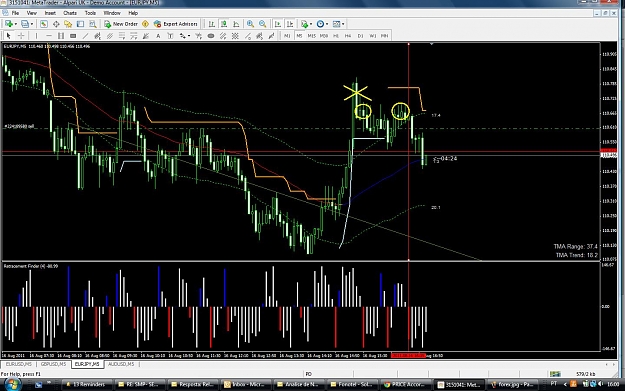Select the arrow cursor tool

(8, 36)
